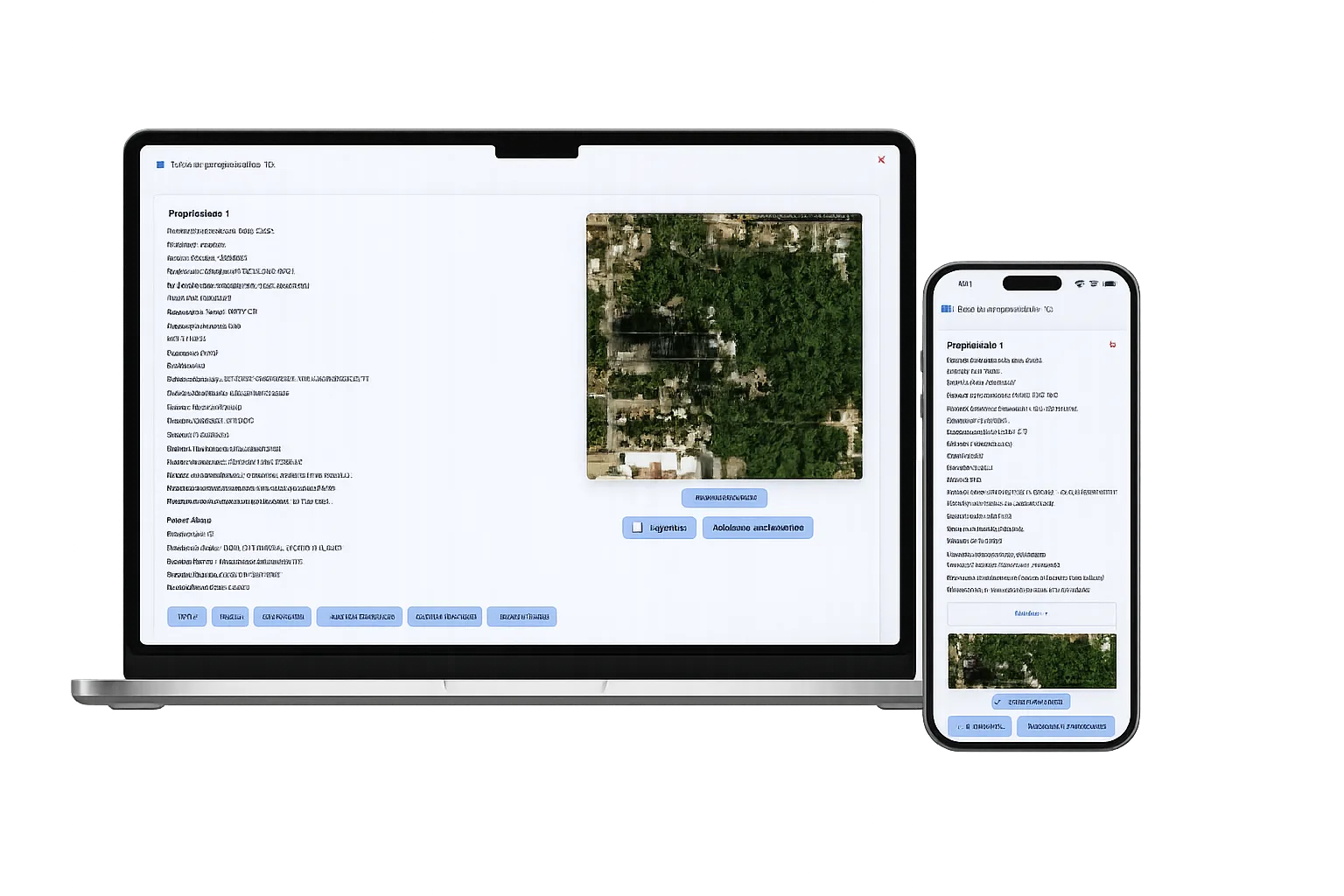Tap the wide bottom-right button on the phone screen
The width and height of the screenshot is (1344, 896).
click(1066, 726)
